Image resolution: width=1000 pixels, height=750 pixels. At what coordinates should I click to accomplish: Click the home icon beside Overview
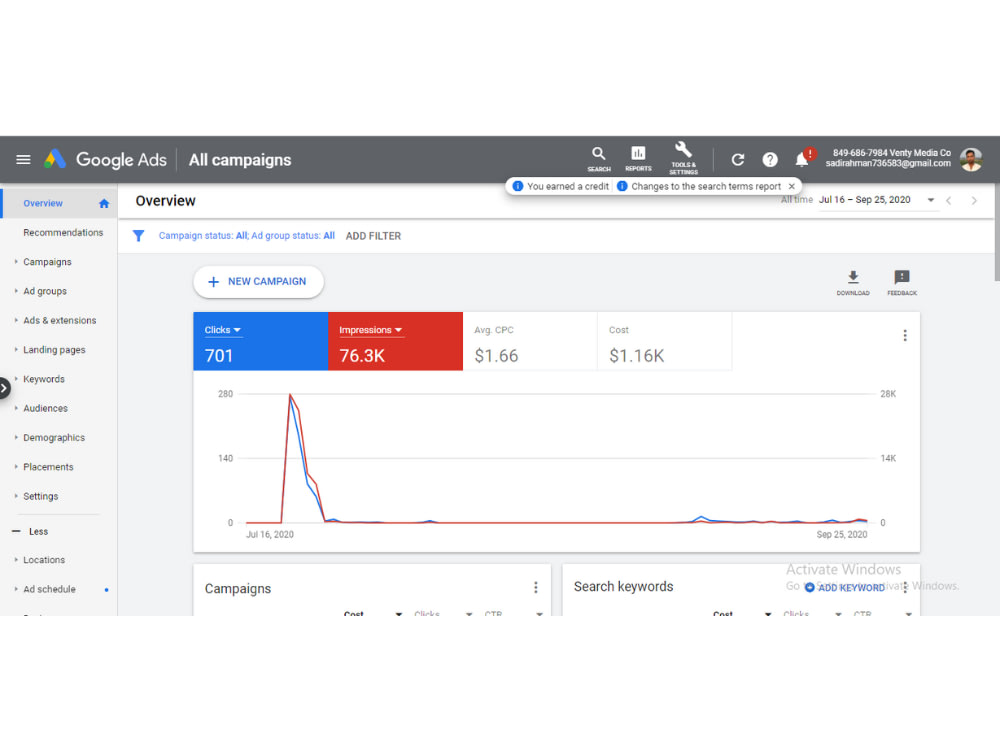pos(104,203)
